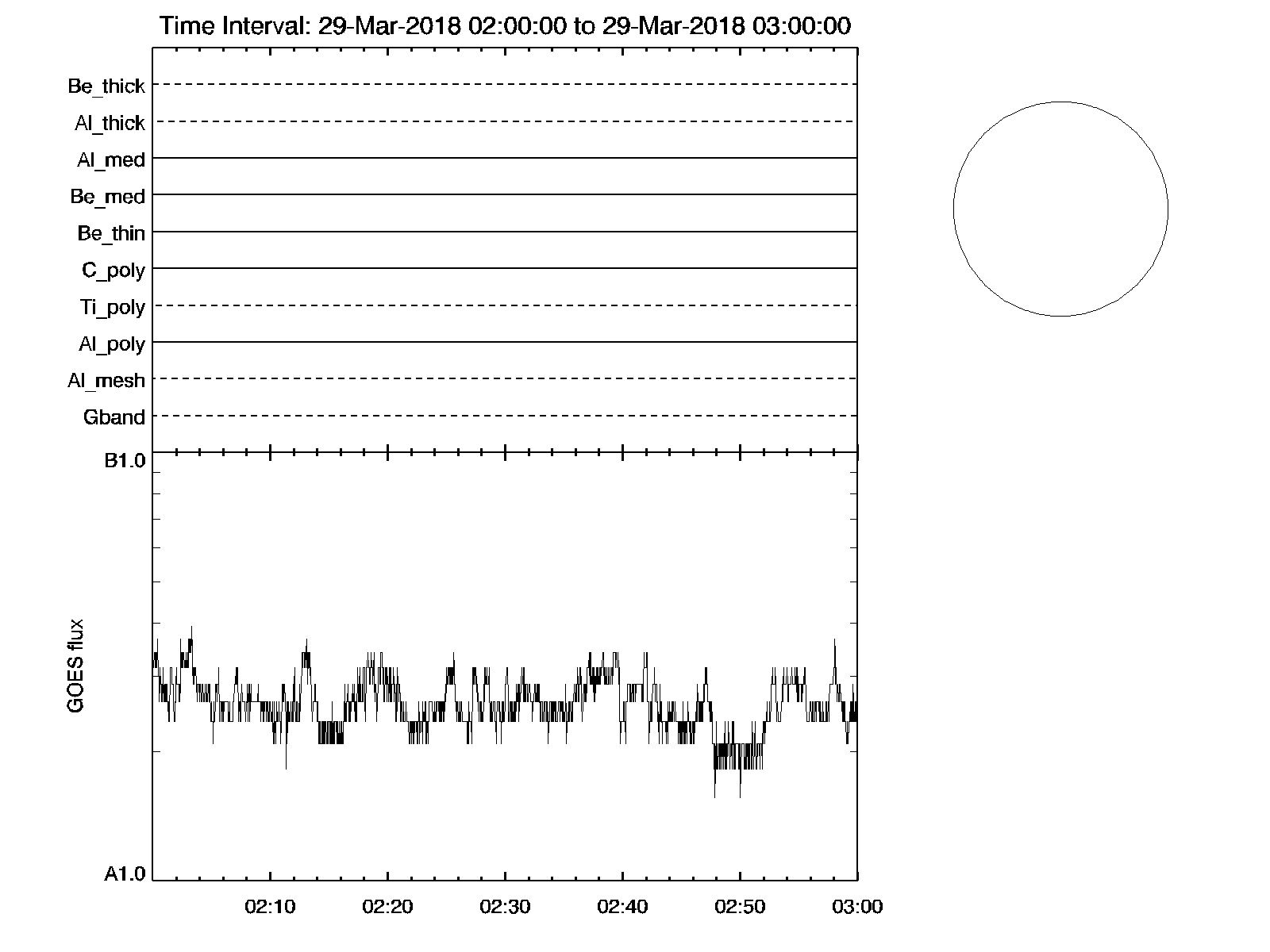Click the Be_thin filter label

(x=111, y=233)
